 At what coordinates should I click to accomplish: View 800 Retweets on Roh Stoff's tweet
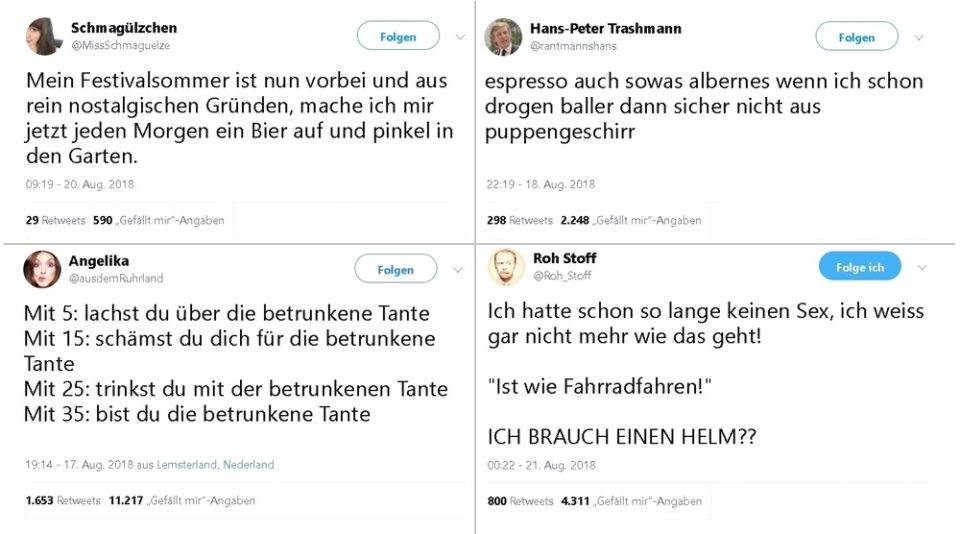coord(520,501)
